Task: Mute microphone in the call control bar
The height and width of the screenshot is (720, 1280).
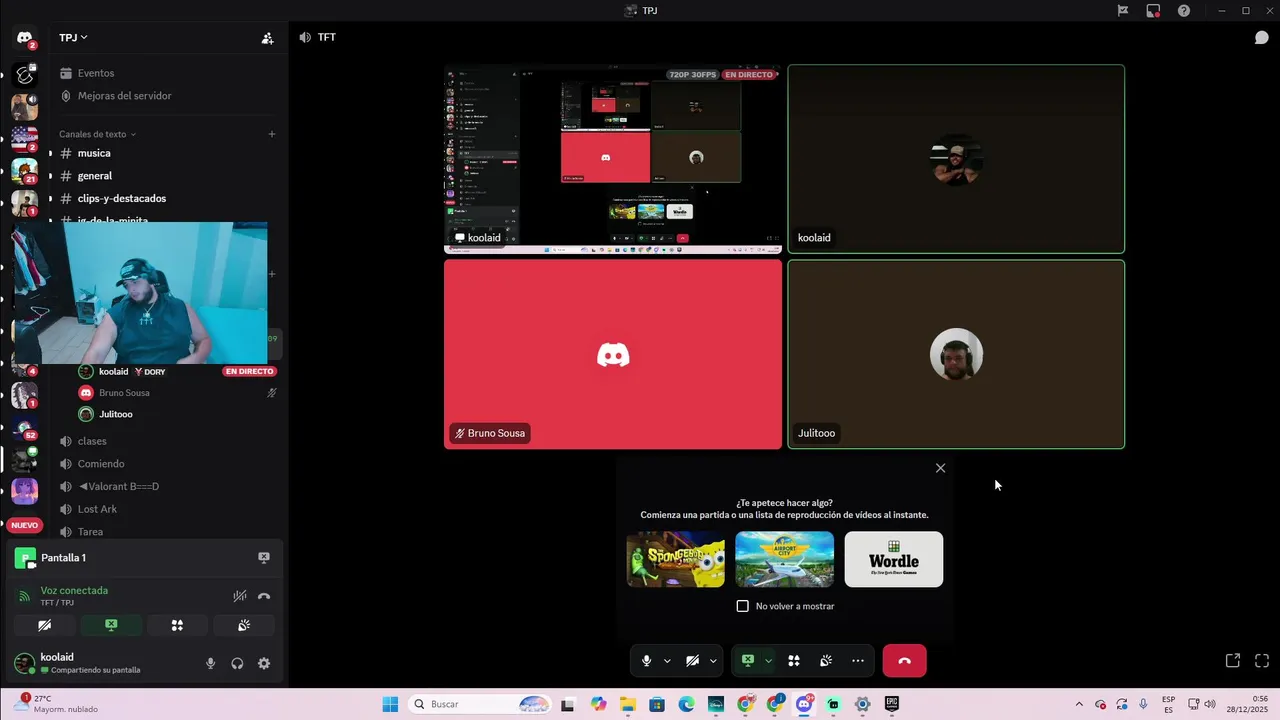Action: point(647,661)
